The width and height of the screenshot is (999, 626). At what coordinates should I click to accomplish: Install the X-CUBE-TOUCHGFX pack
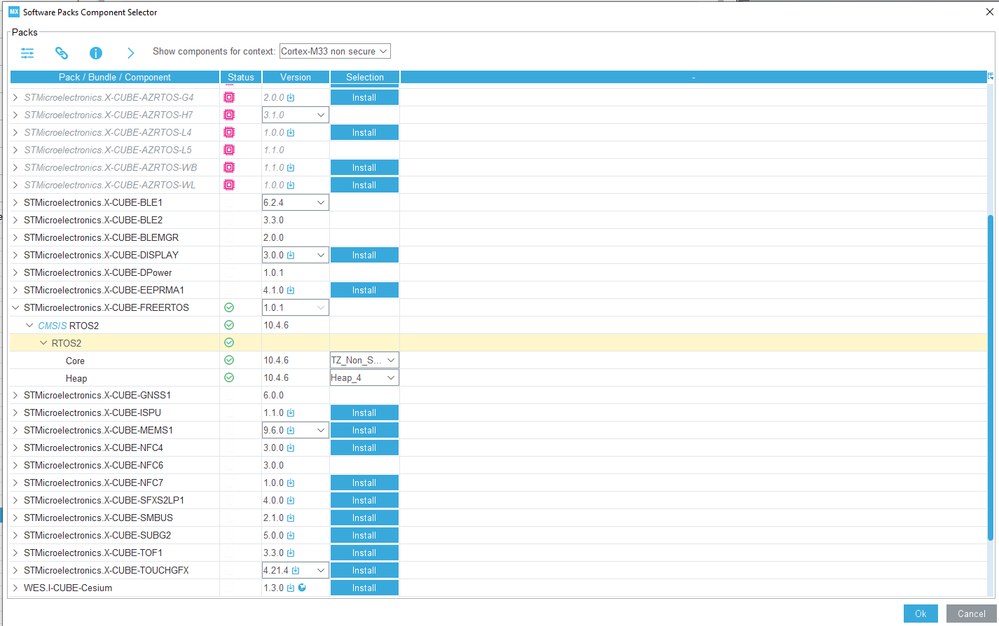(x=364, y=571)
